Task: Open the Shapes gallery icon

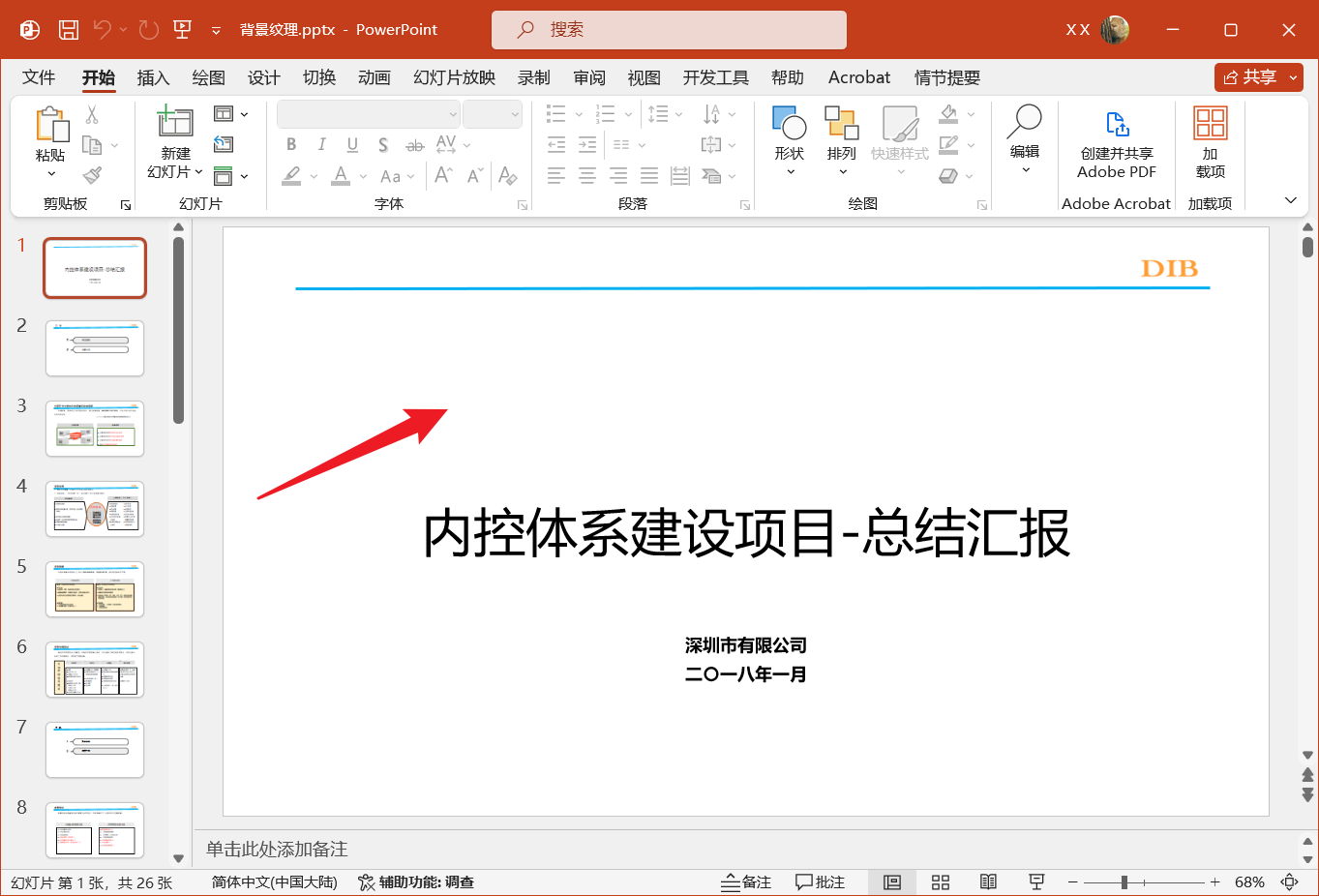Action: tap(790, 124)
